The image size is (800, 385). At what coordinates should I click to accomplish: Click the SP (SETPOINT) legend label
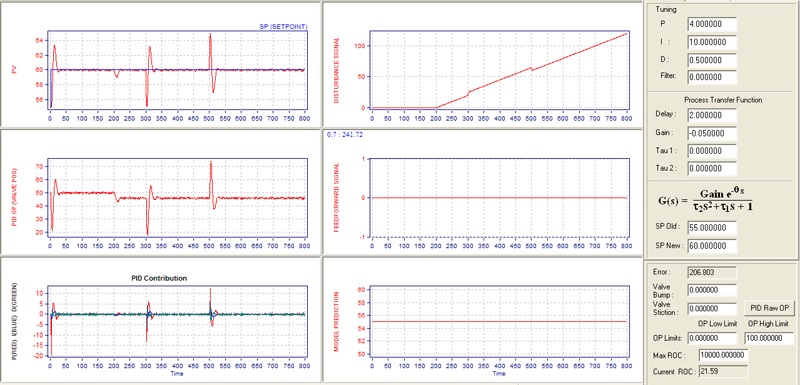pyautogui.click(x=283, y=26)
